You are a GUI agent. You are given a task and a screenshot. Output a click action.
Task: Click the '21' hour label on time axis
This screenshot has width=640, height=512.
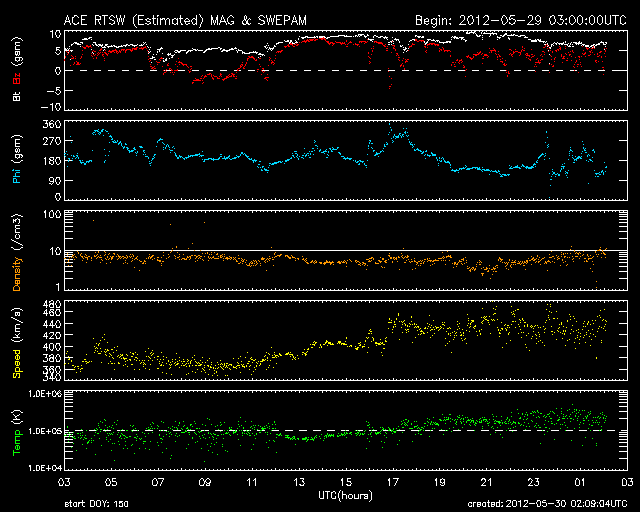487,483
